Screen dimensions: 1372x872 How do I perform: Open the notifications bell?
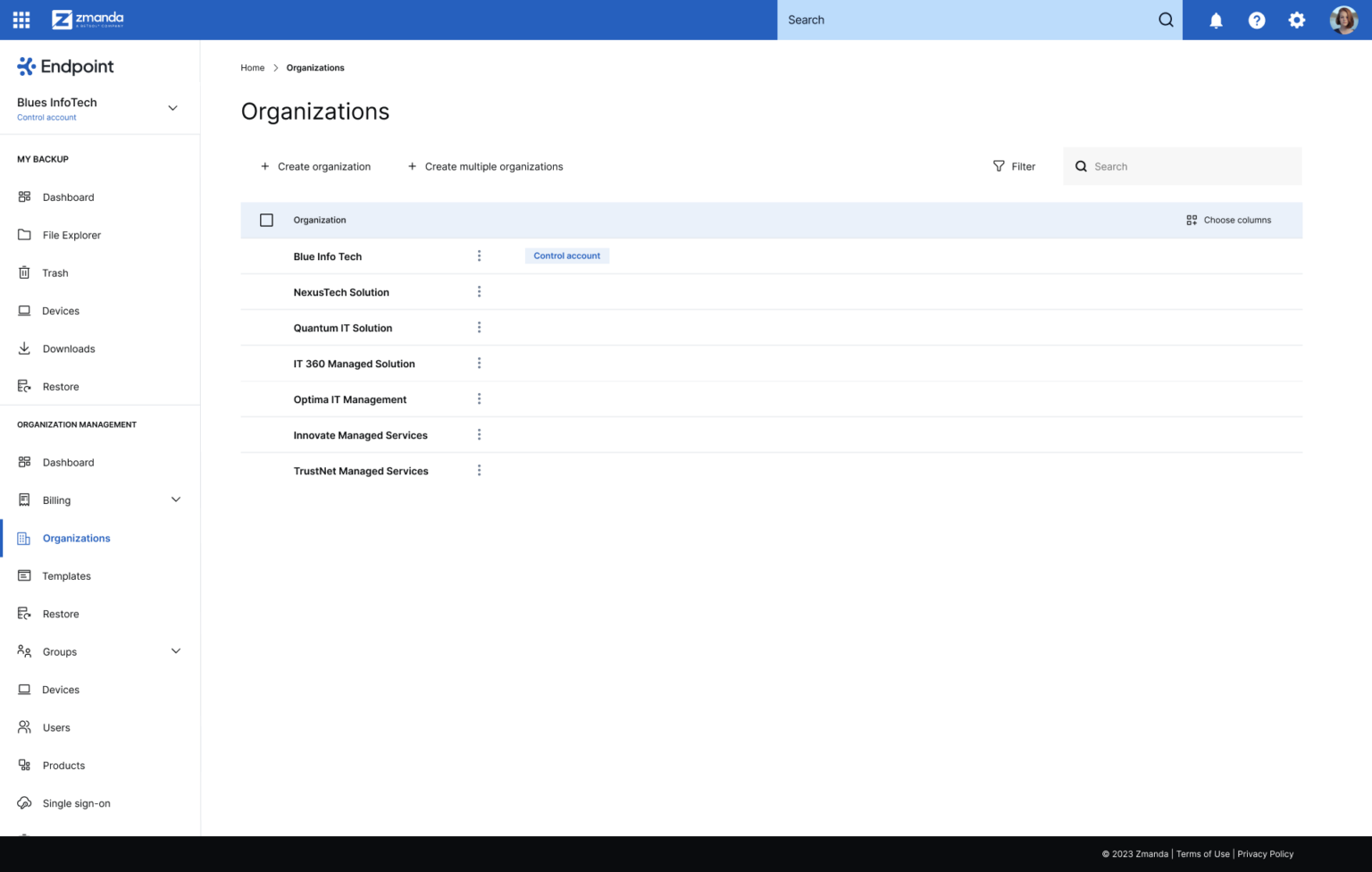(x=1216, y=20)
